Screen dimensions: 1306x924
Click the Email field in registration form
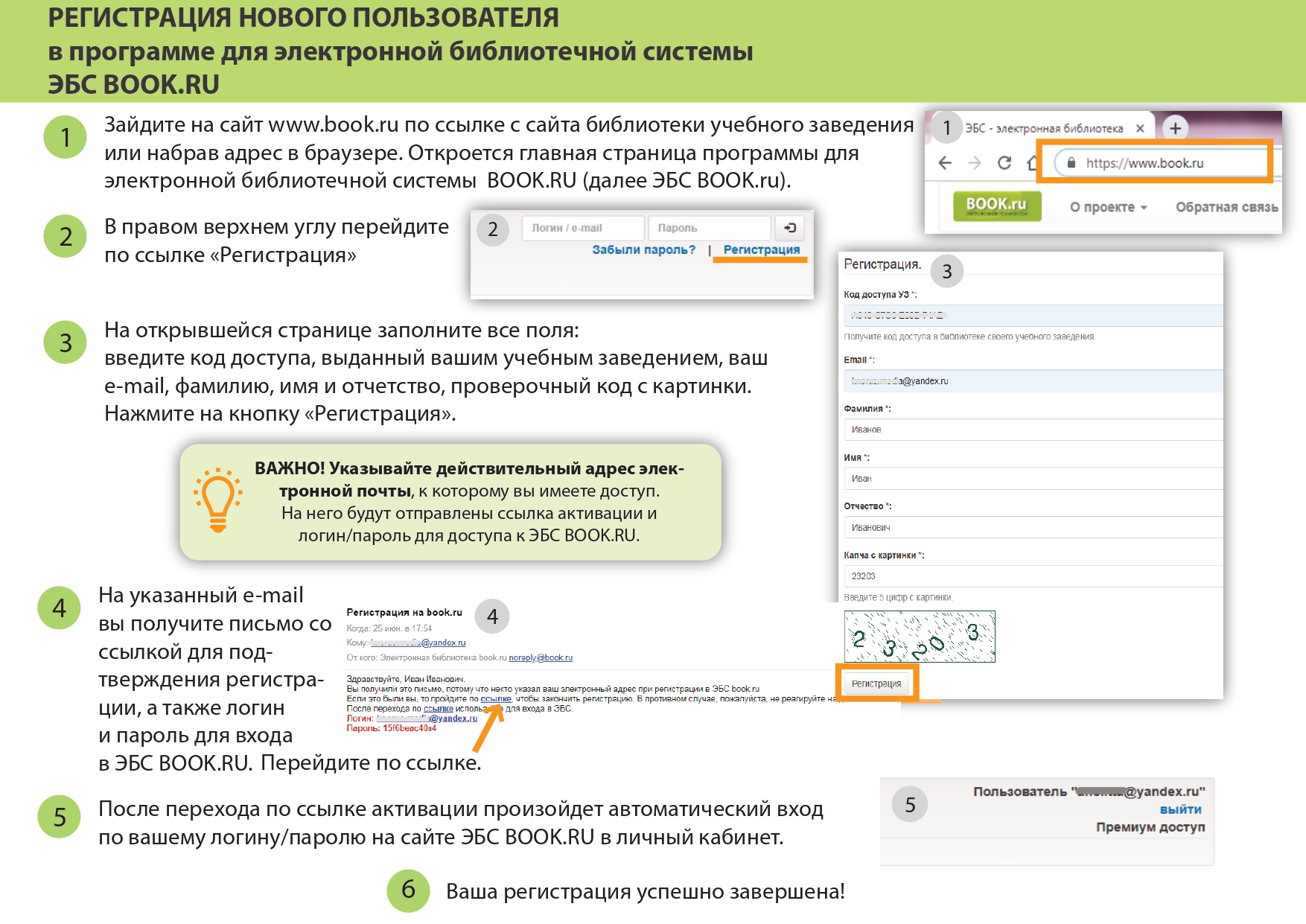coord(1033,380)
